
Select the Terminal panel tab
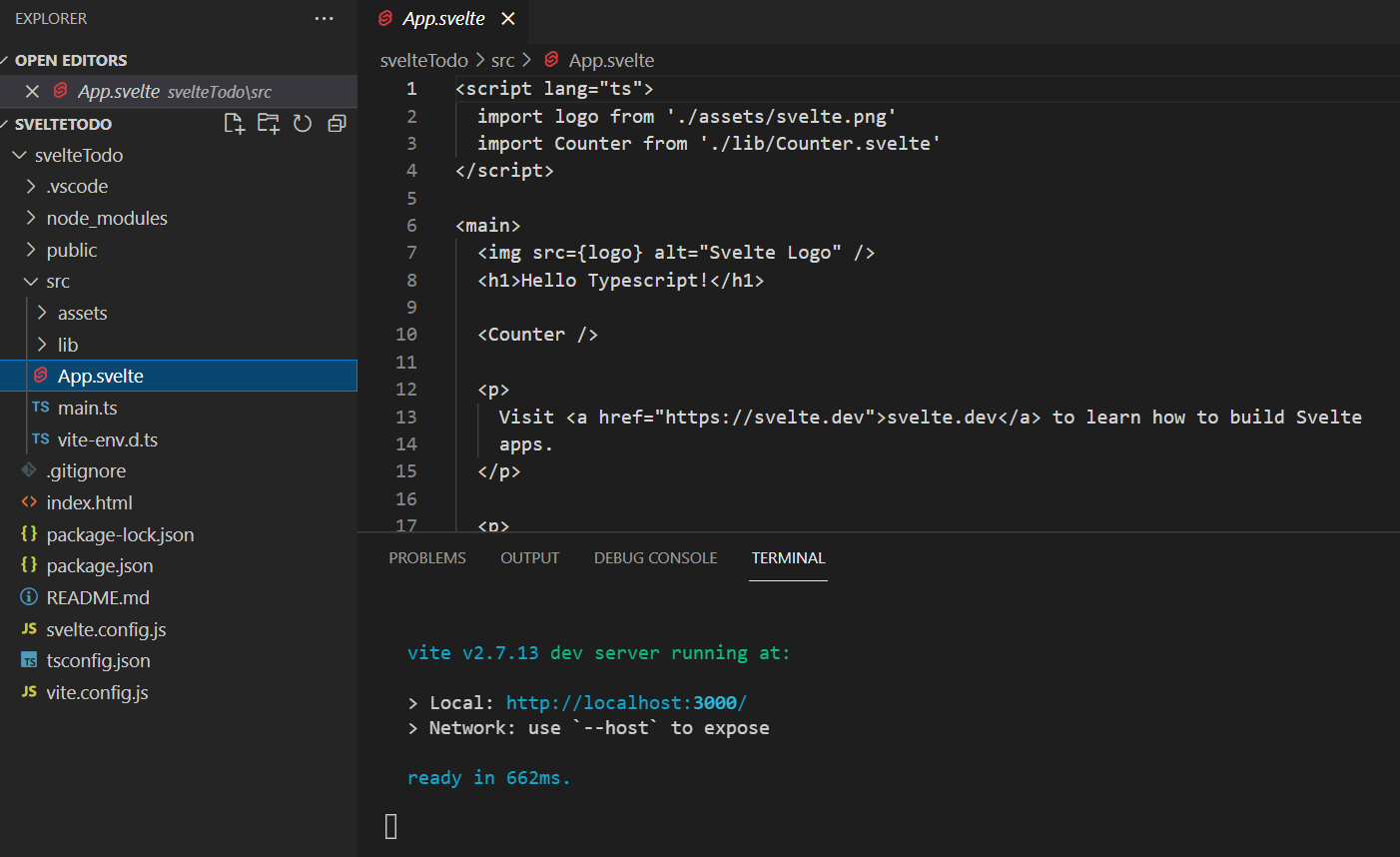click(x=789, y=558)
